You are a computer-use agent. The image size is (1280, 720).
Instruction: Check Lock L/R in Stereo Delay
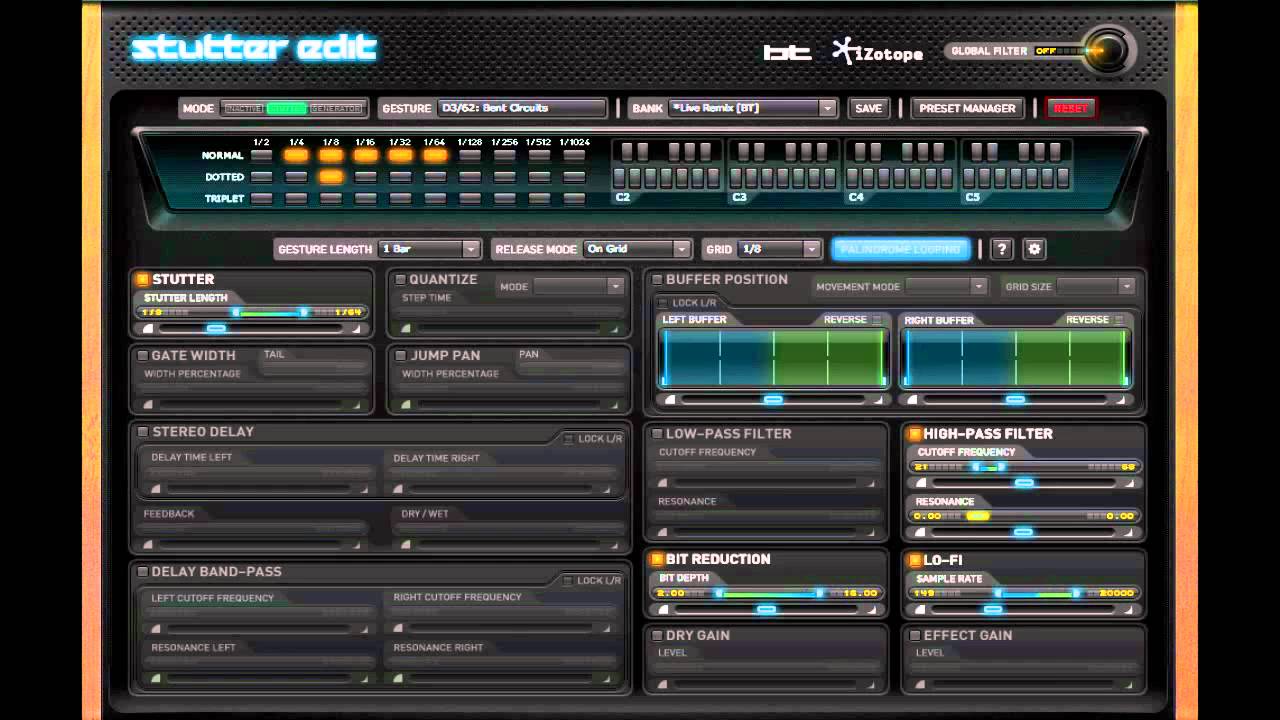(569, 439)
